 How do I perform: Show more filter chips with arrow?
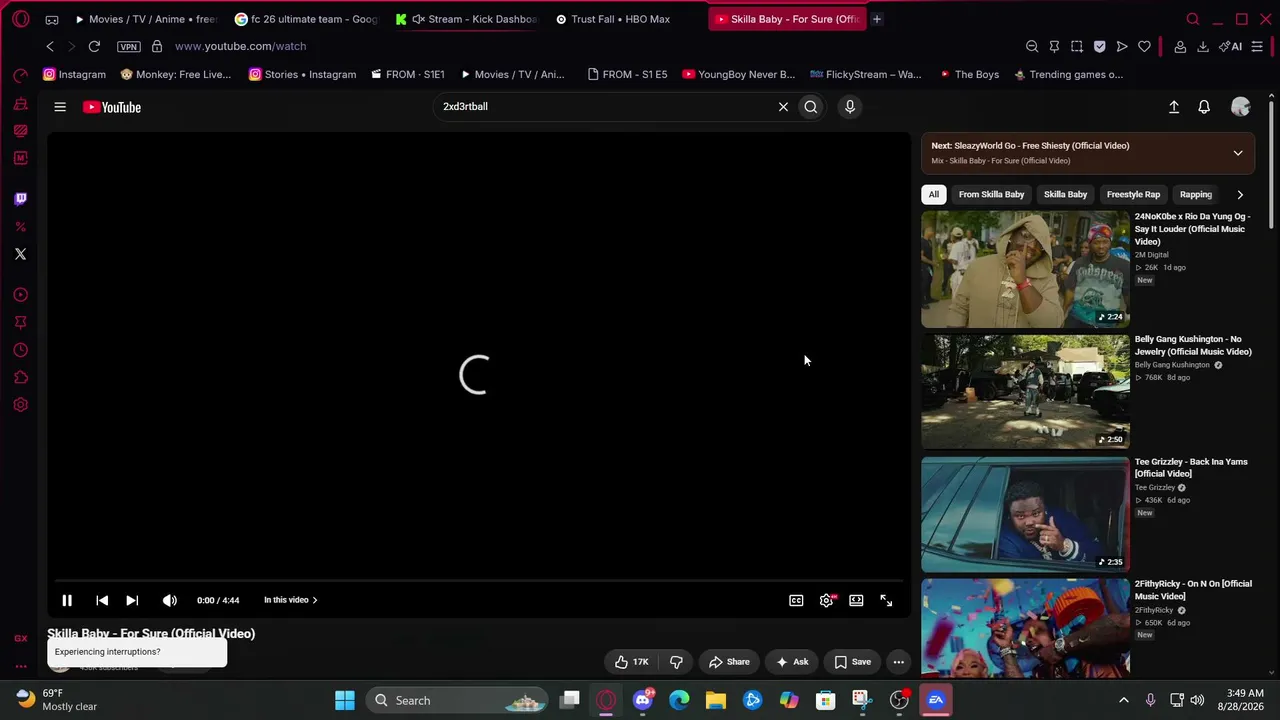click(x=1240, y=195)
